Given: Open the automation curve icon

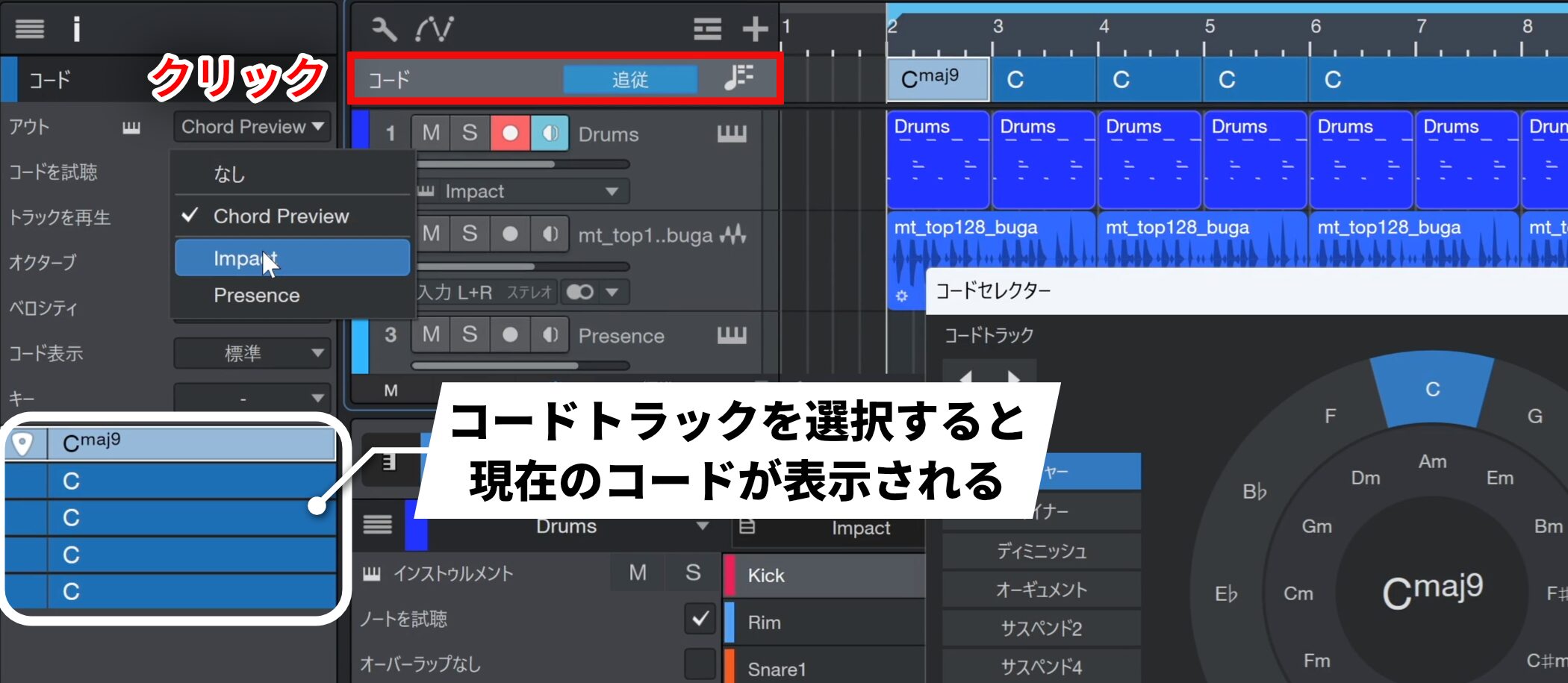Looking at the screenshot, I should click(x=435, y=29).
